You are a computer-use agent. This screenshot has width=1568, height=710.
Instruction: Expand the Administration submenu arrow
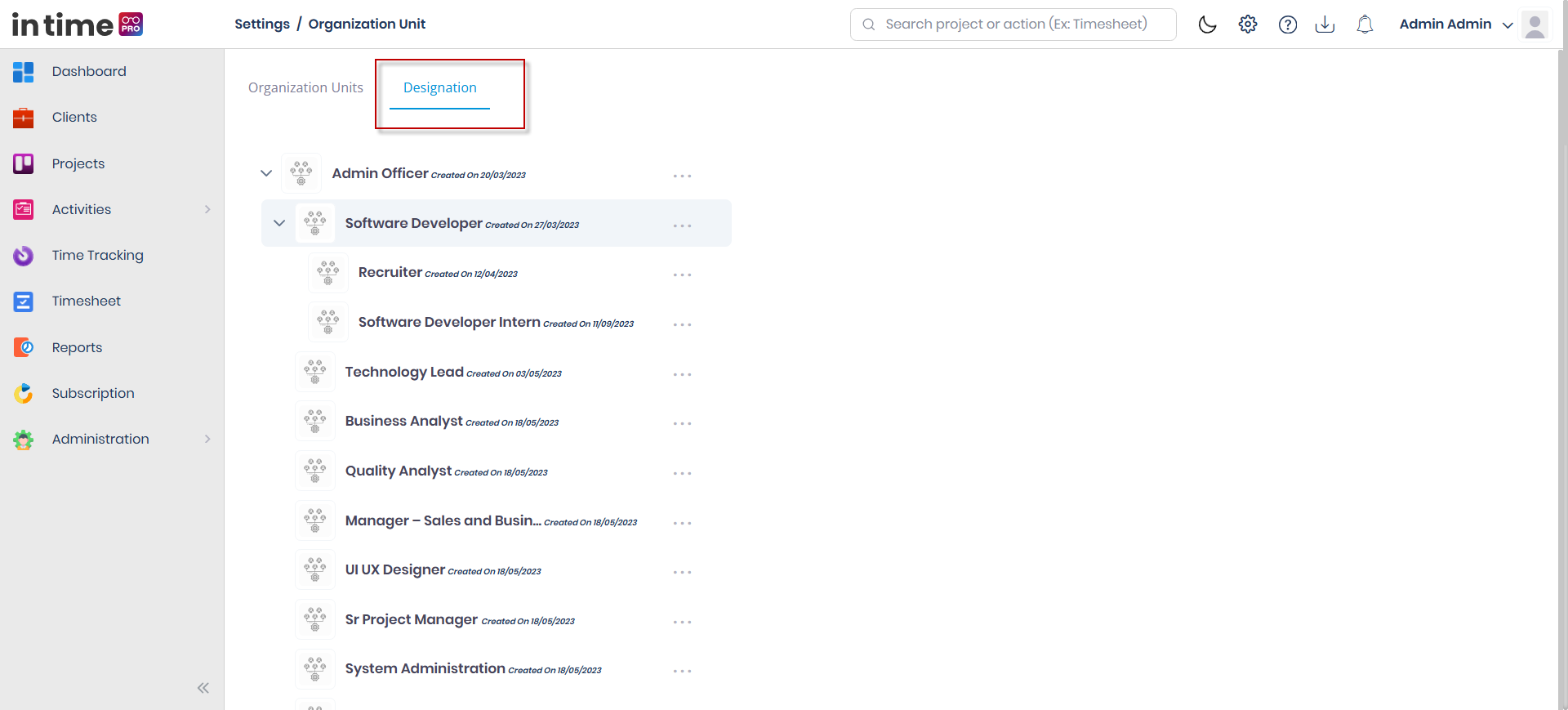(x=207, y=440)
